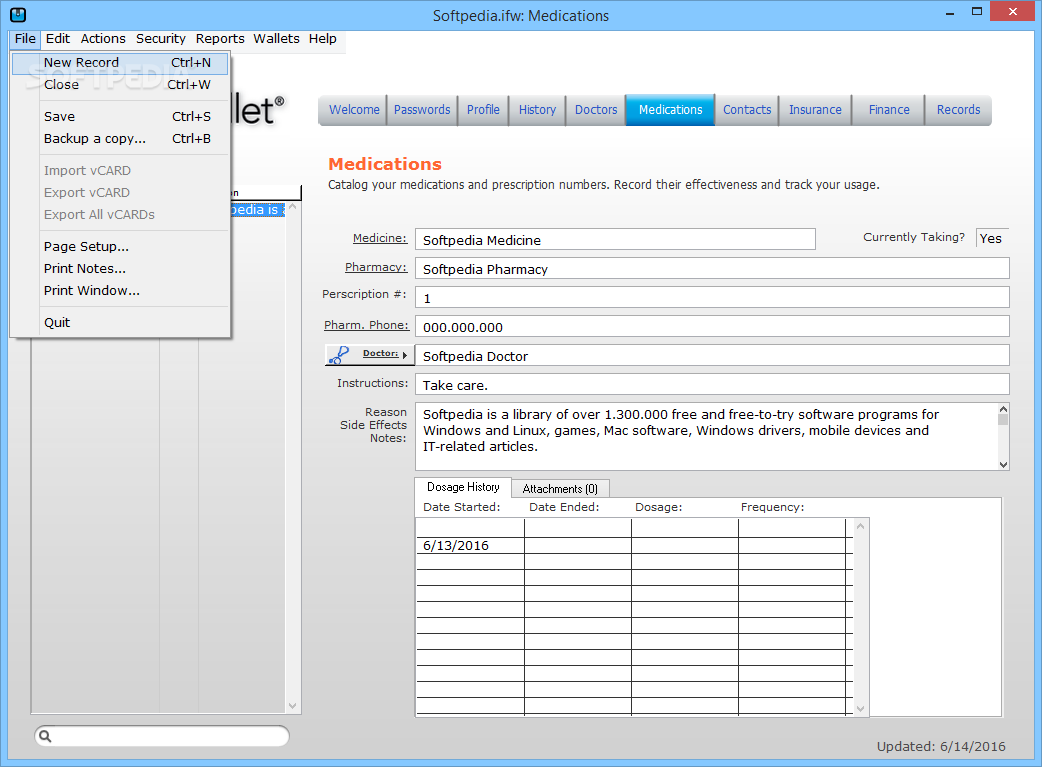The height and width of the screenshot is (767, 1042).
Task: Choose Quit from File menu
Action: [120, 322]
